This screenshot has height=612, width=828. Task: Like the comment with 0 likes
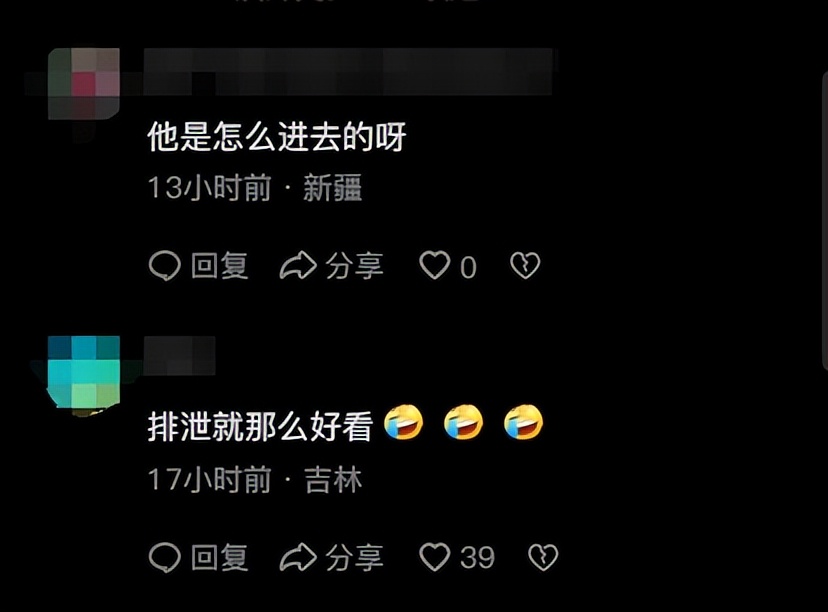tap(435, 265)
